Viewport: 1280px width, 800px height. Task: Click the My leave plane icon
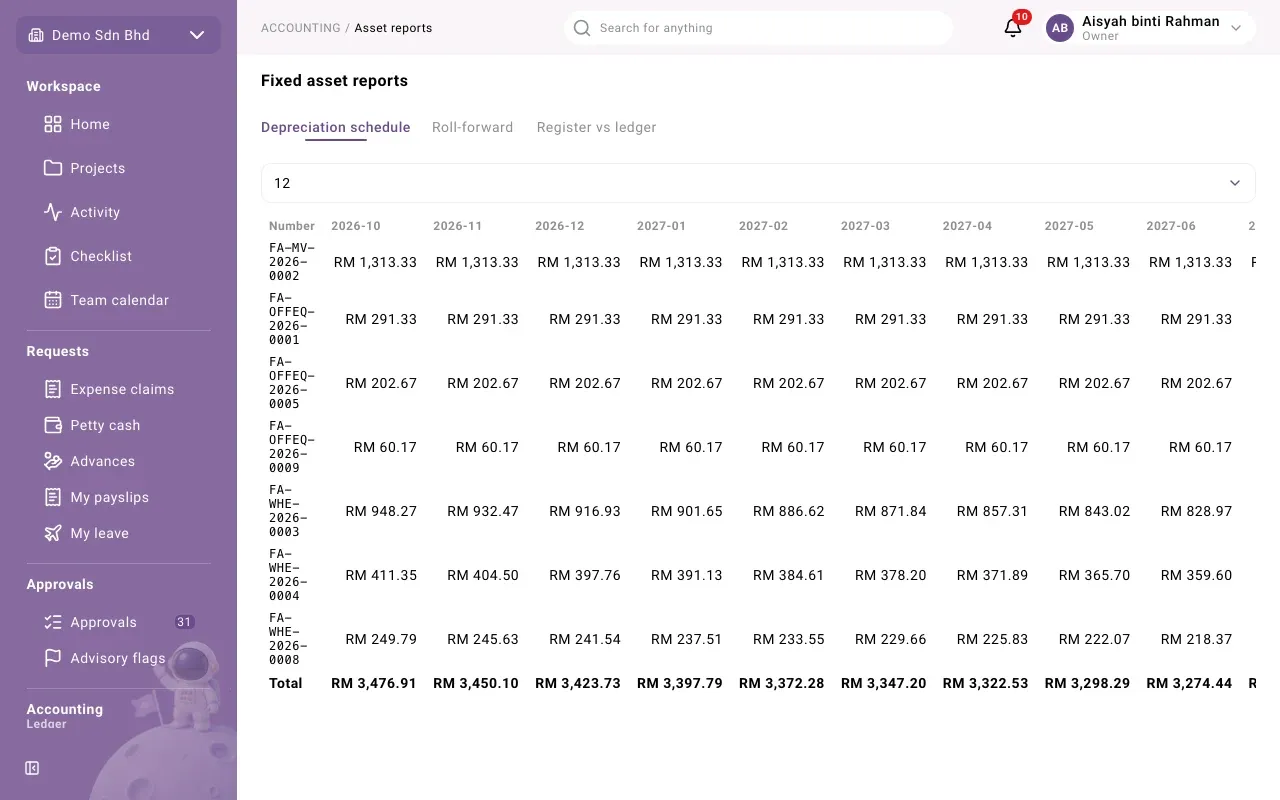coord(53,533)
